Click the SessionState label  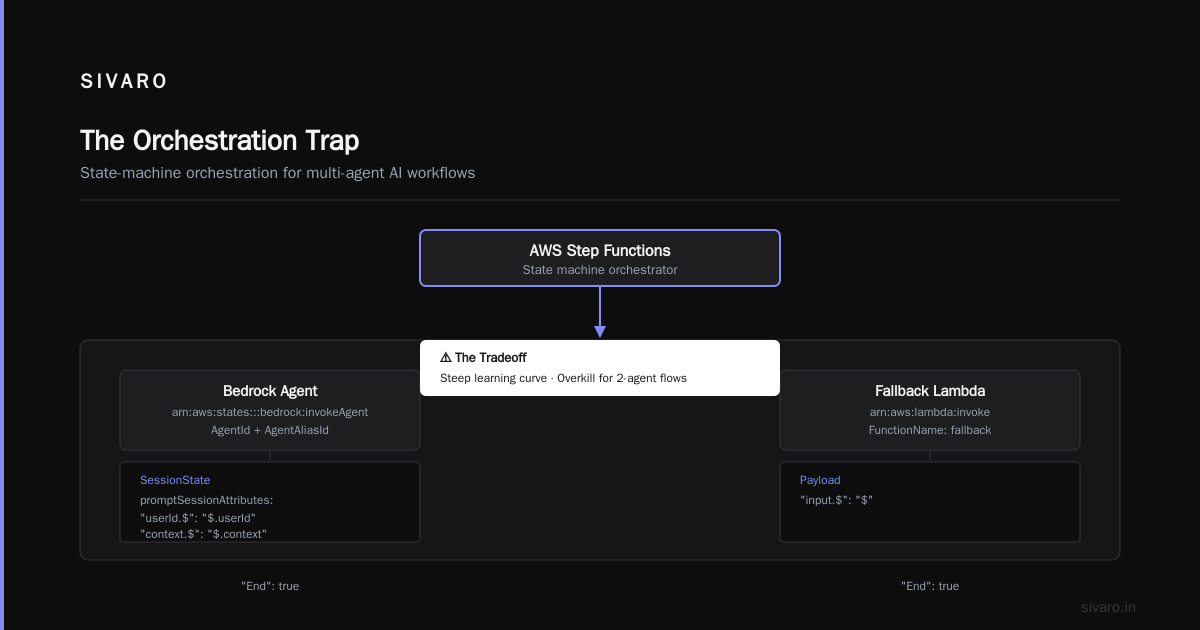[175, 480]
